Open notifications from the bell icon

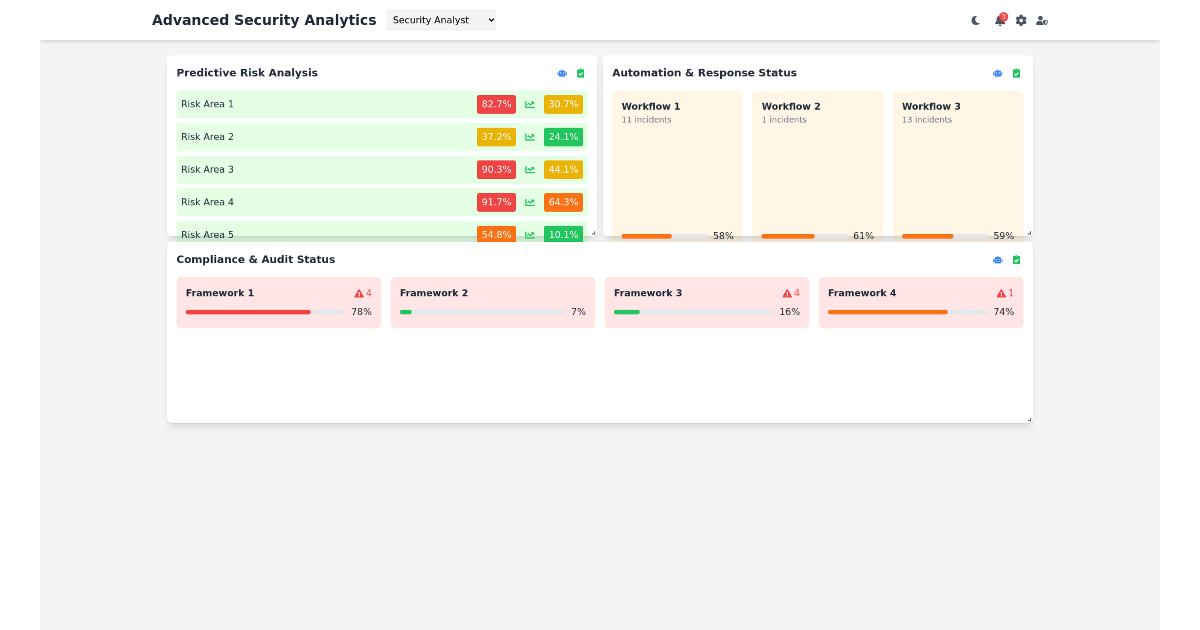tap(999, 20)
